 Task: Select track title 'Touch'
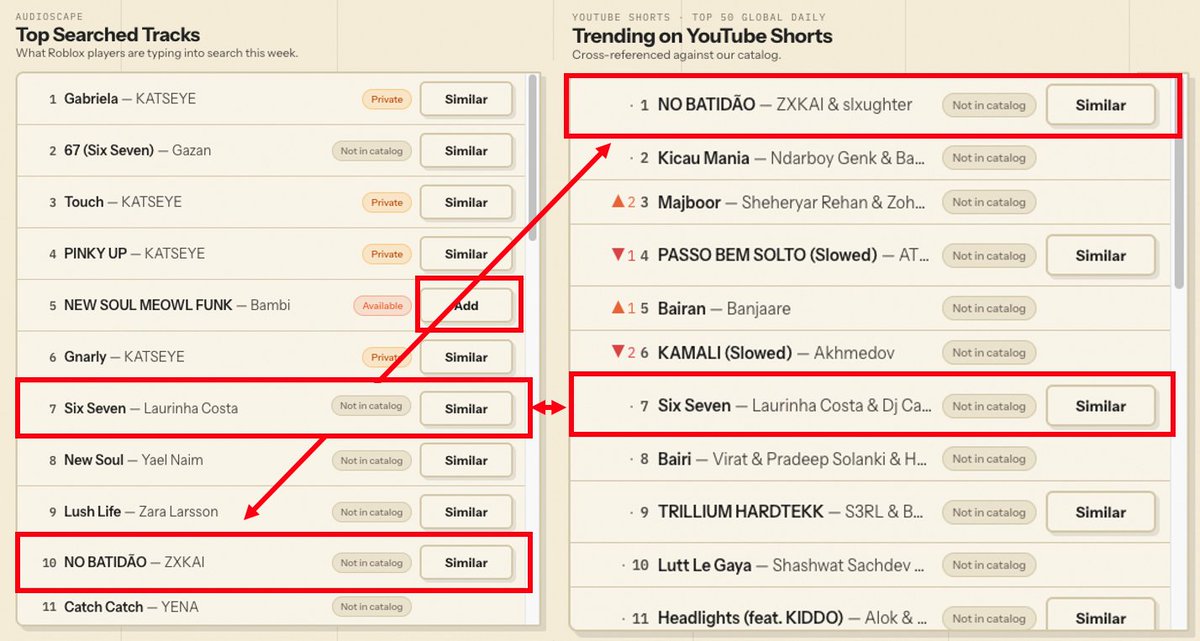[x=84, y=202]
